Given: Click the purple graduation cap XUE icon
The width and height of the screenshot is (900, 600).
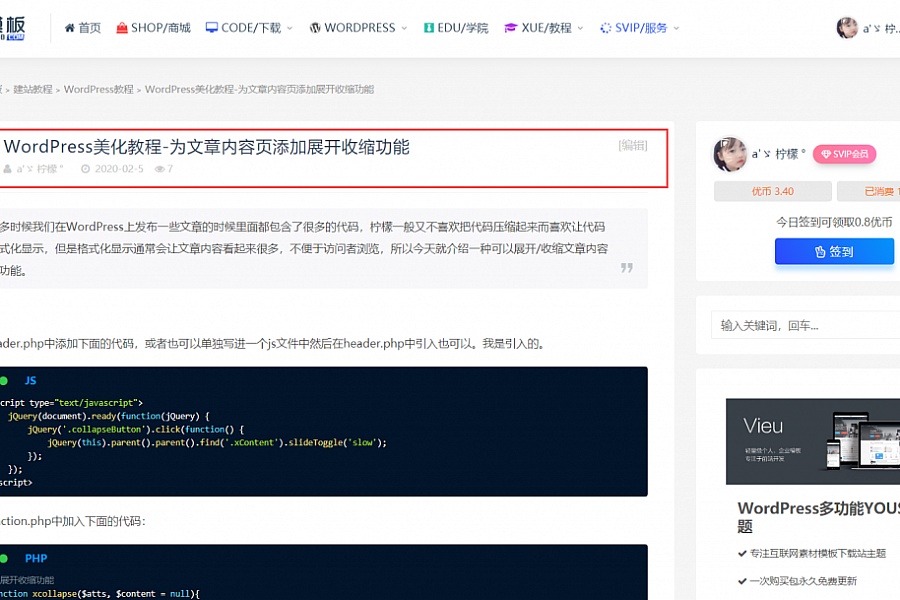Looking at the screenshot, I should [x=510, y=28].
